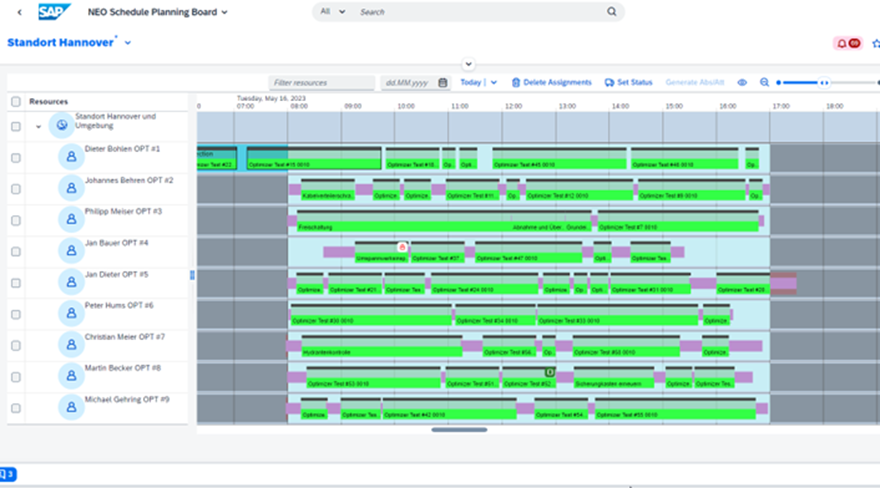
Task: Select Jan Dieter OPT #5 checkbox
Action: (16, 283)
